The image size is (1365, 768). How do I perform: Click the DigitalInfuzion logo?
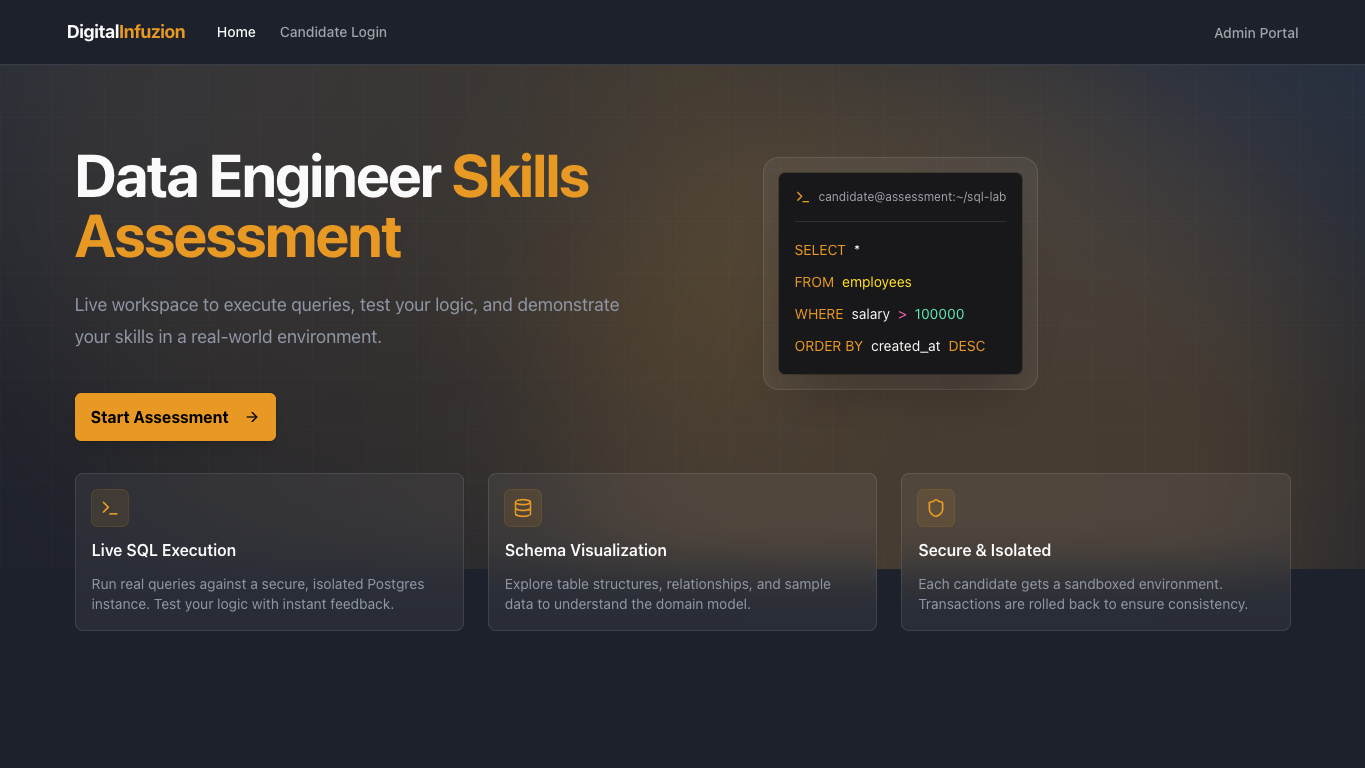(x=126, y=32)
